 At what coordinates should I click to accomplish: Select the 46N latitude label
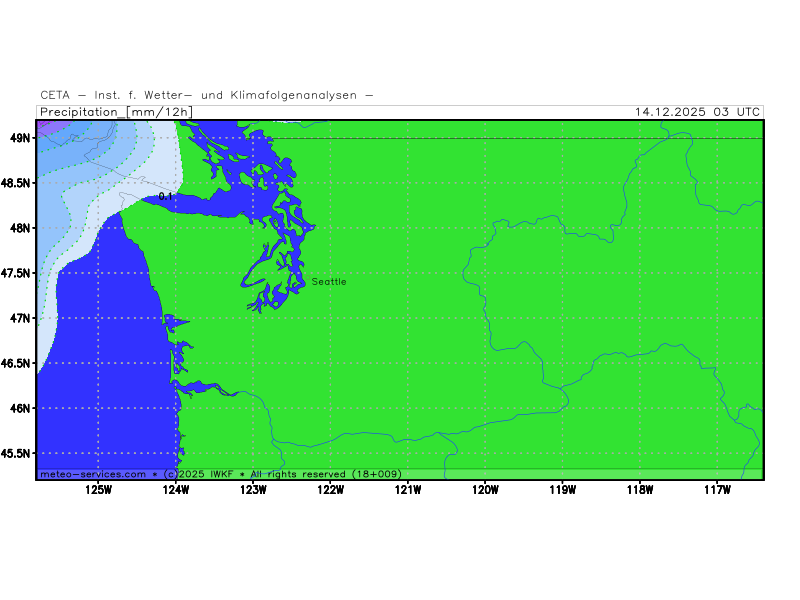[x=19, y=408]
